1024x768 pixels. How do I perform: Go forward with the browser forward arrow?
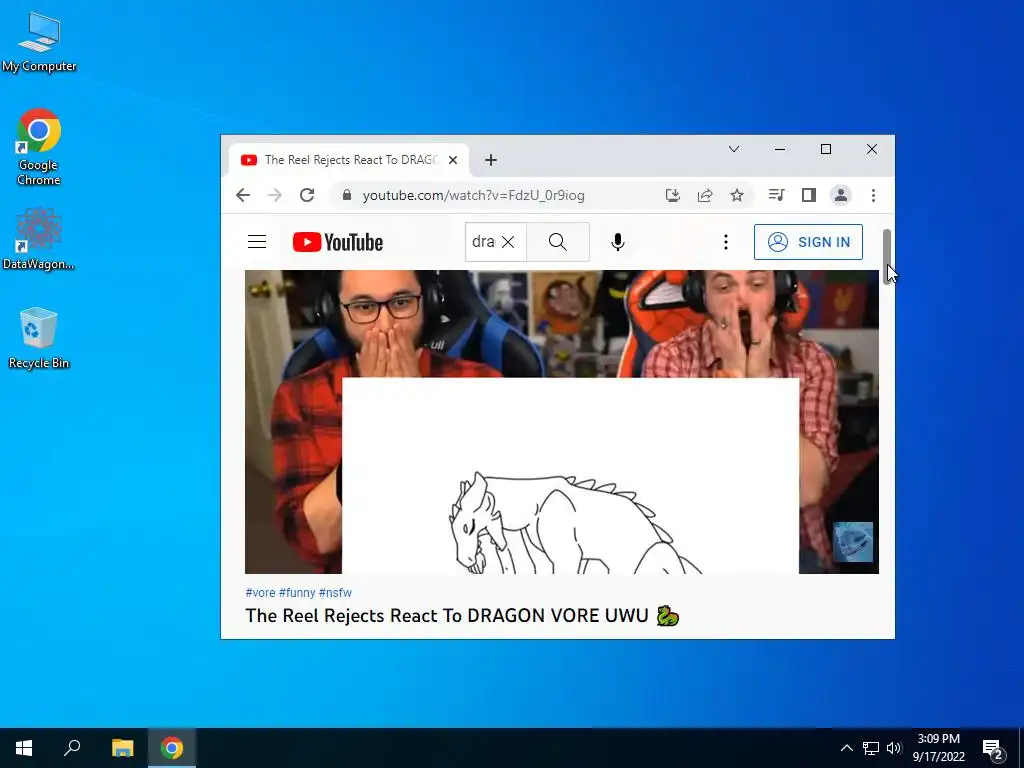[x=275, y=195]
